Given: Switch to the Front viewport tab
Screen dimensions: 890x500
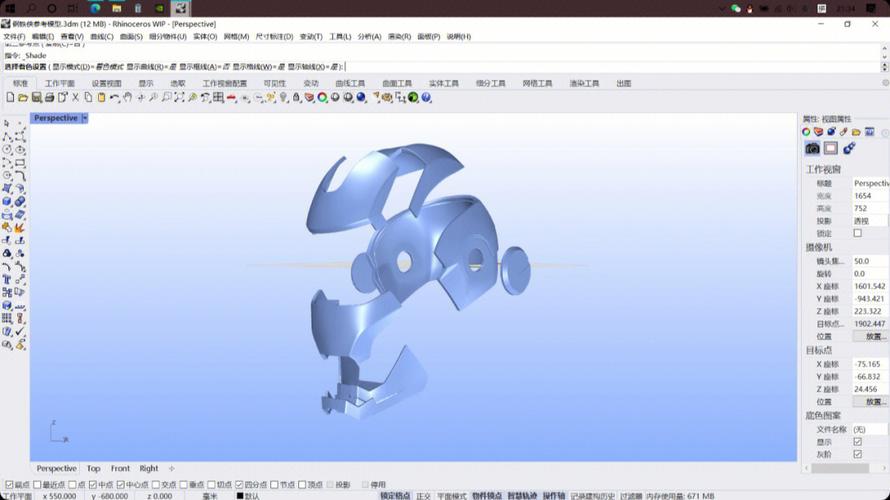Looking at the screenshot, I should (x=120, y=468).
